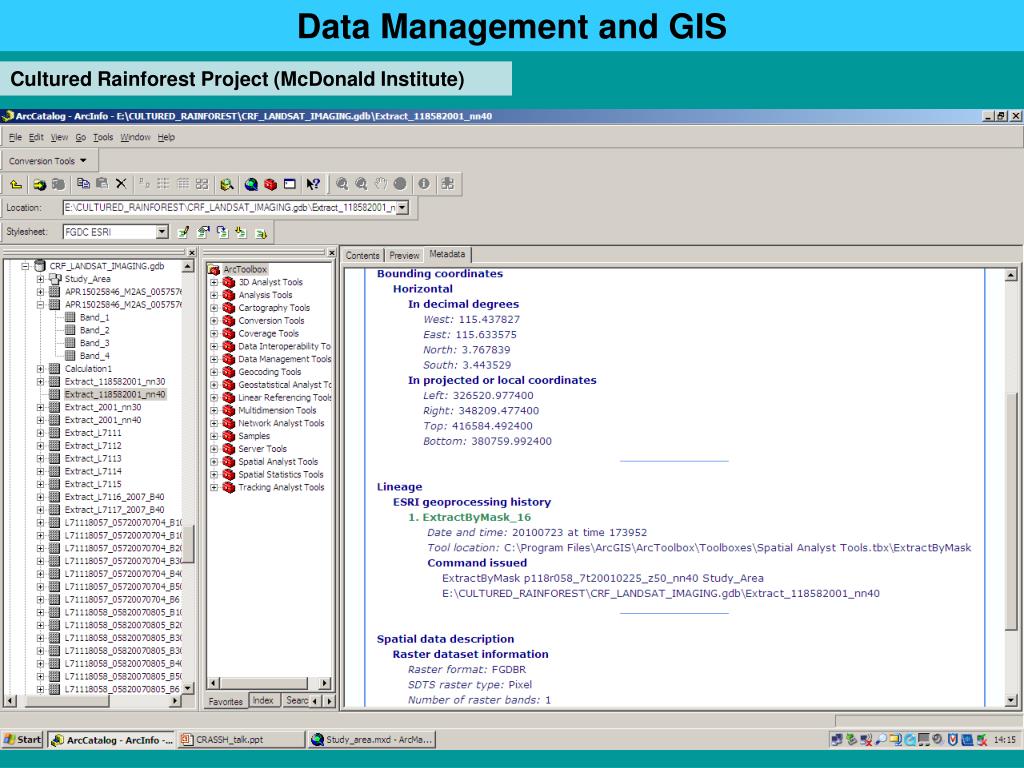Click the Edit Metadata icon
The width and height of the screenshot is (1024, 768).
click(184, 232)
